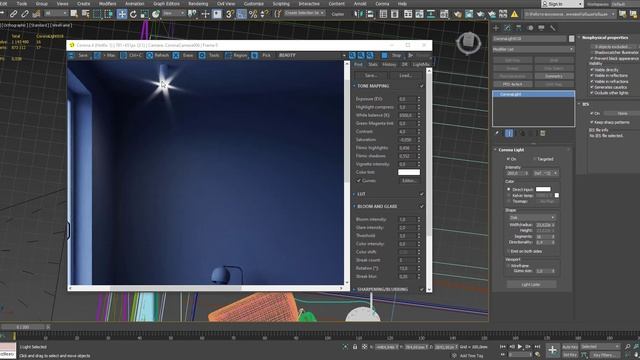Expand the LUT section
The width and height of the screenshot is (640, 360).
click(354, 194)
